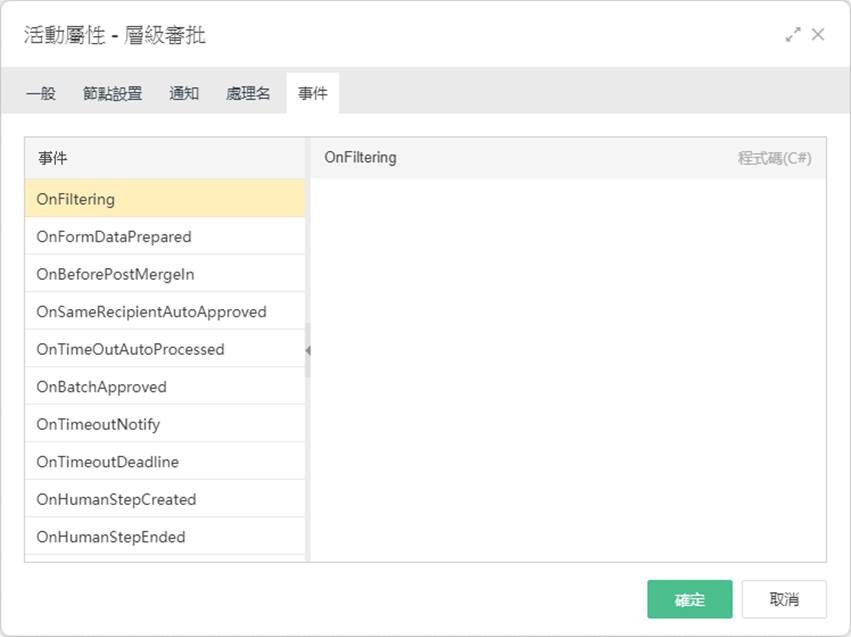
Task: Choose OnFormDataPrepared in the event list
Action: [165, 237]
